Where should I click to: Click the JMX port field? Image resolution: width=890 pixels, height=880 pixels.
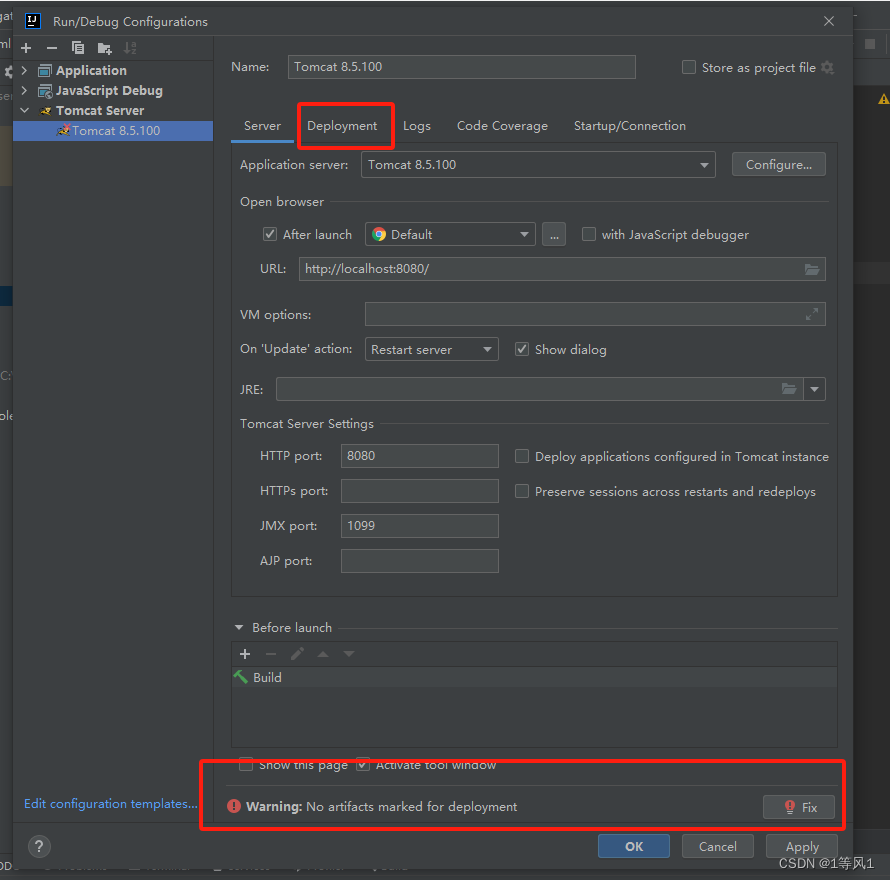[419, 526]
